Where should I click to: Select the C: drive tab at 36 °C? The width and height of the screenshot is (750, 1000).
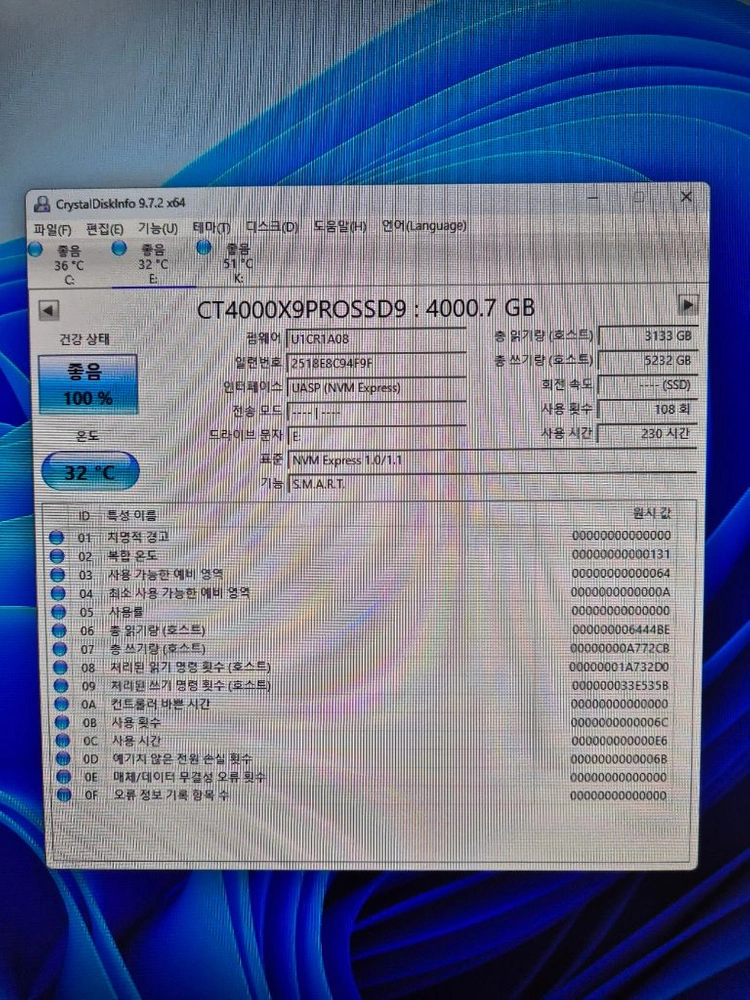click(69, 265)
